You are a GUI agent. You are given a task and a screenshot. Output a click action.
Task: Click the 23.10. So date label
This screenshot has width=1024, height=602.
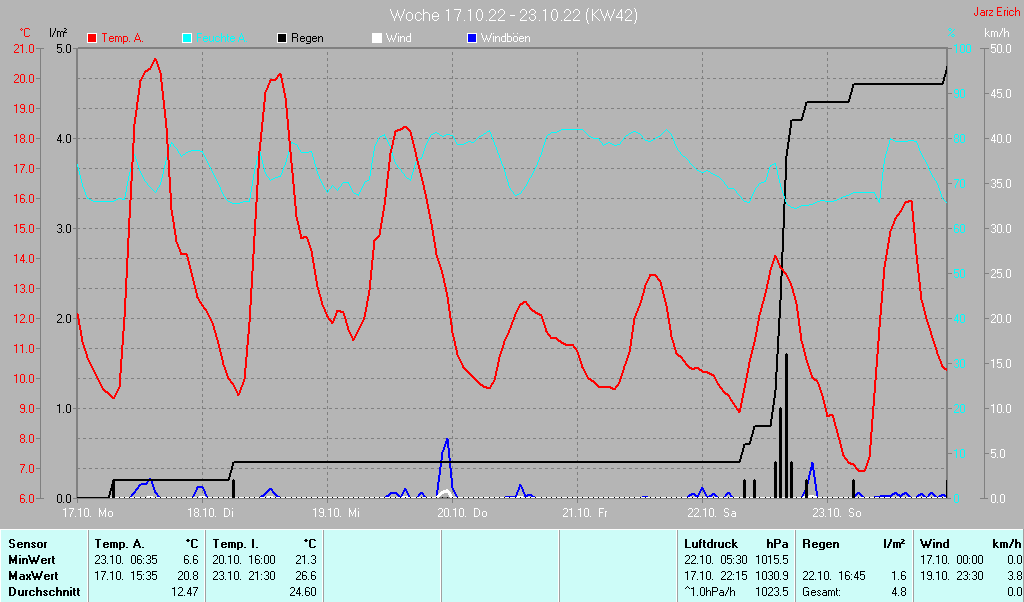tap(837, 513)
